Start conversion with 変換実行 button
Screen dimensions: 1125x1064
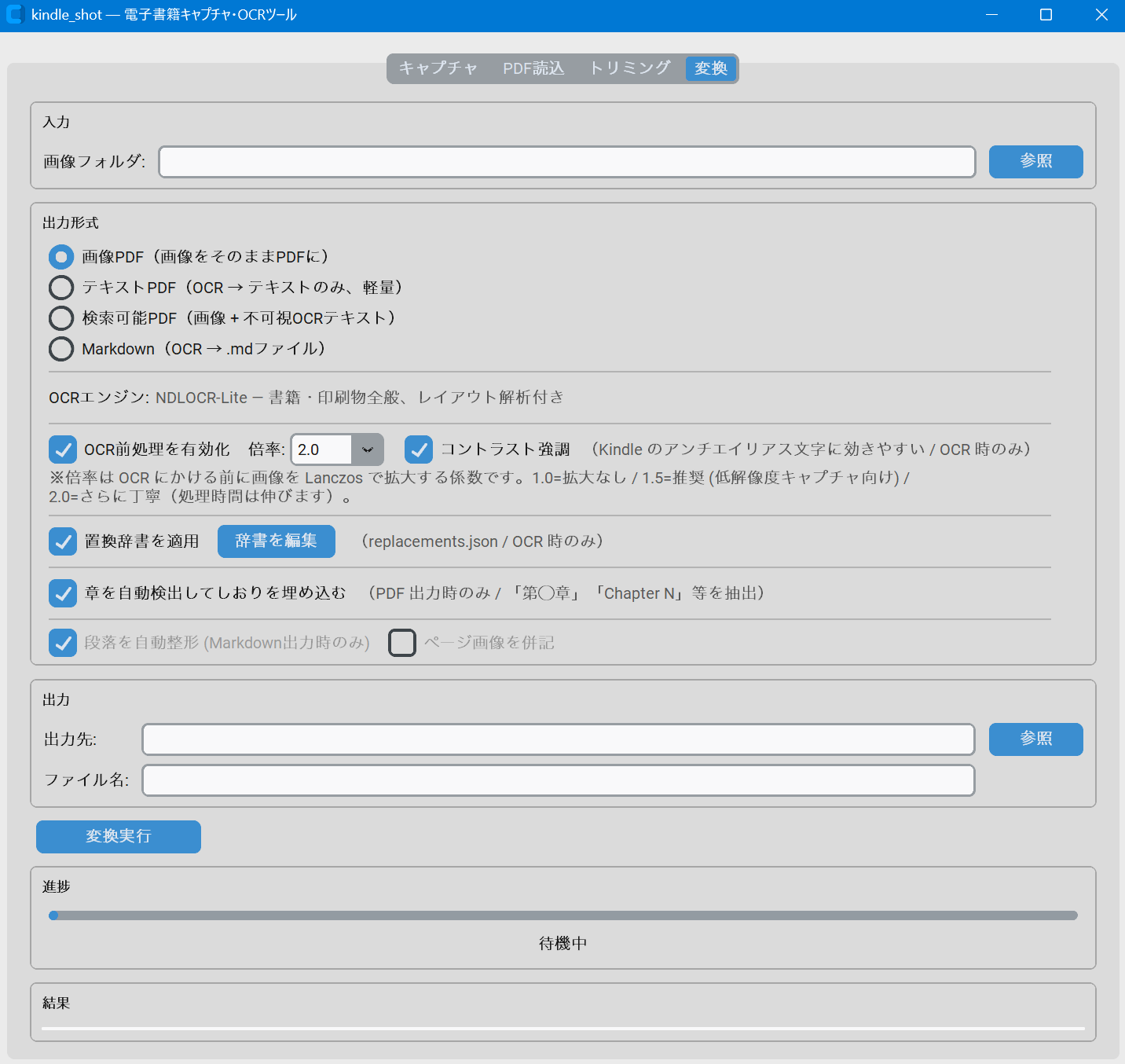tap(119, 837)
